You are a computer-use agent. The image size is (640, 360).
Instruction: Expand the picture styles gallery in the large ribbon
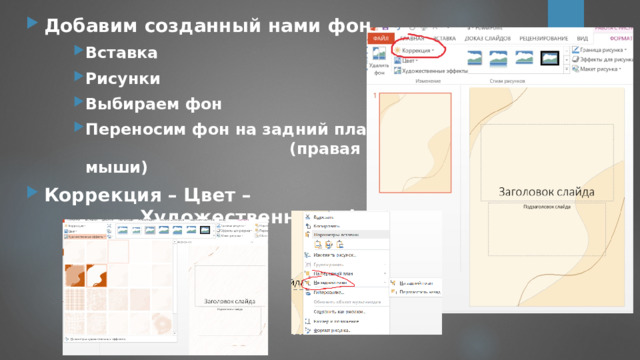point(567,69)
